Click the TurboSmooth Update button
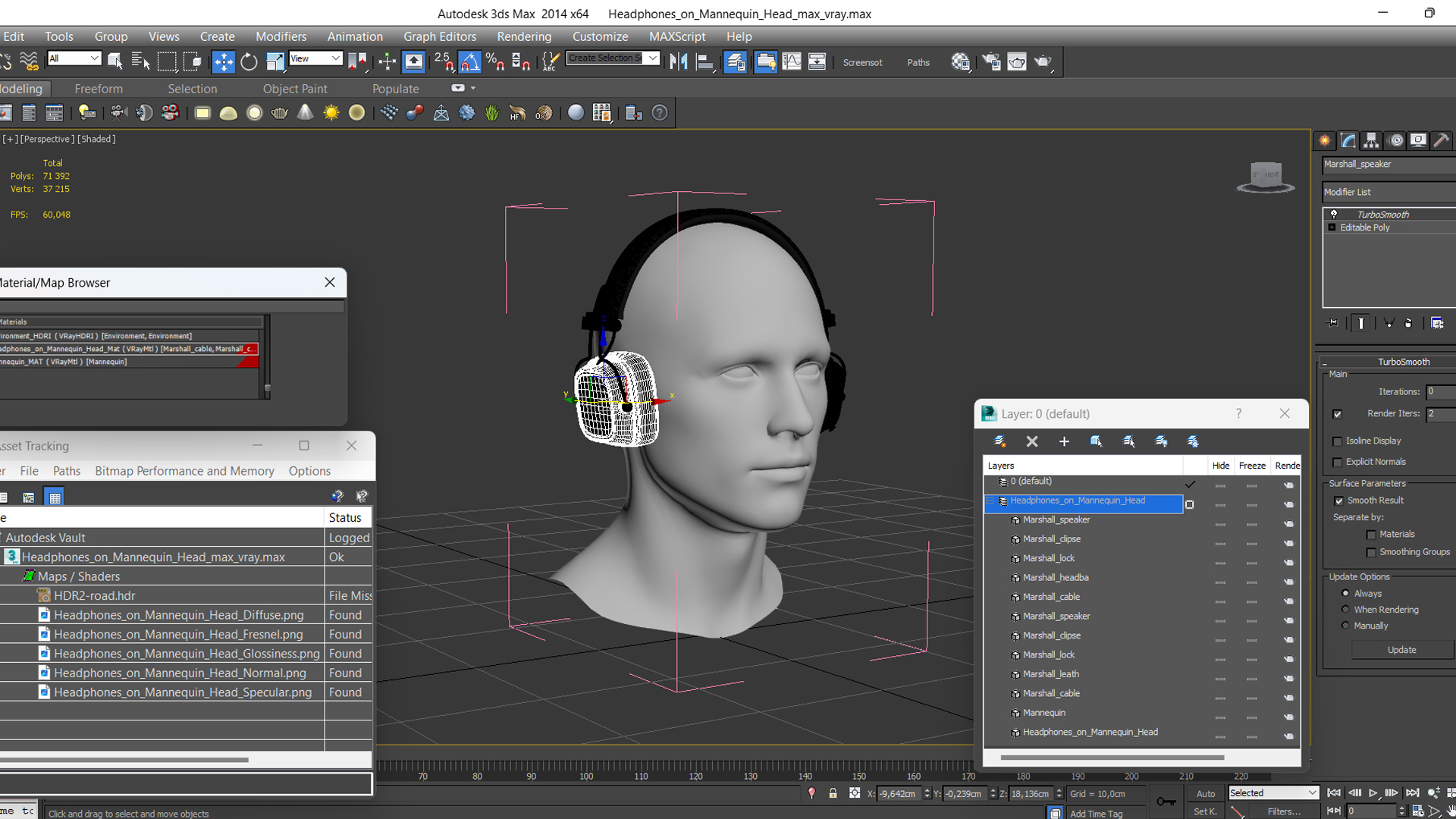Image resolution: width=1456 pixels, height=819 pixels. point(1401,650)
